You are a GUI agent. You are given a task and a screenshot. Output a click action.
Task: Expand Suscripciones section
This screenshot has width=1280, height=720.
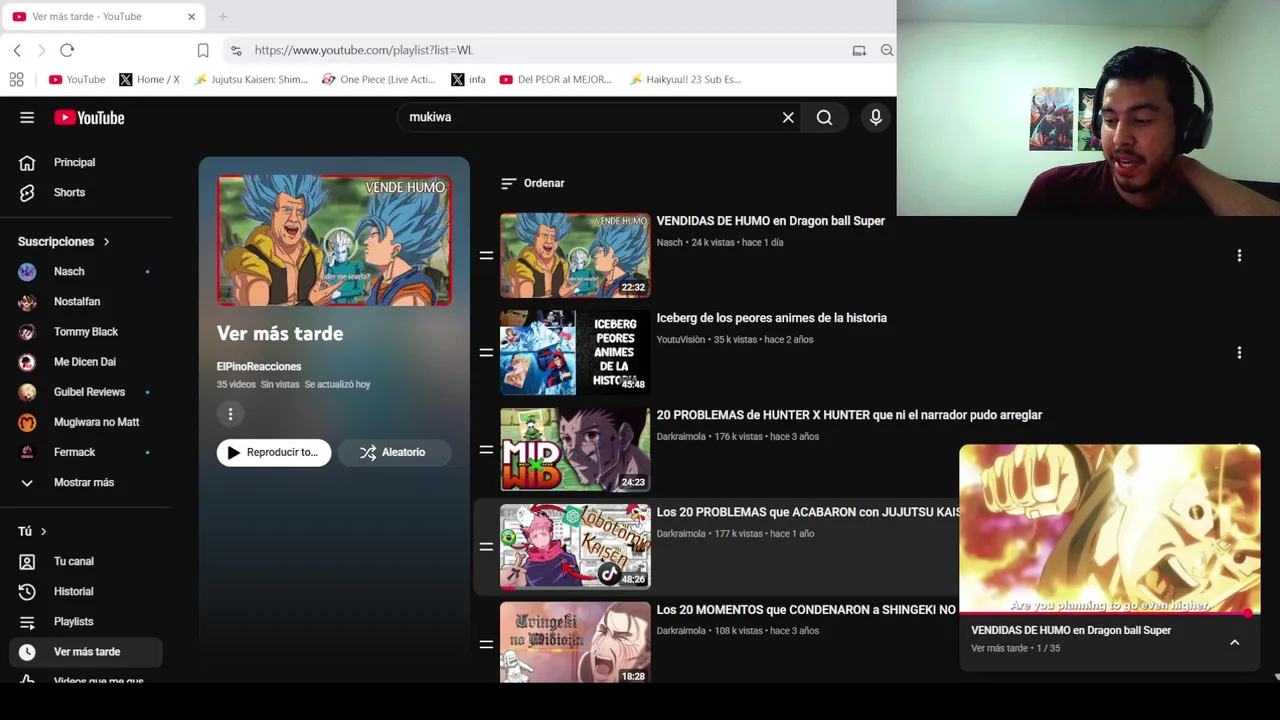[64, 241]
